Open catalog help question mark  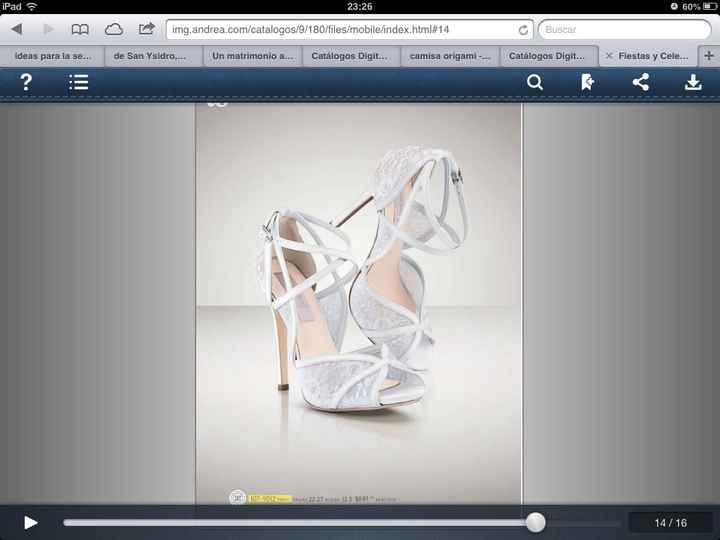coord(26,82)
